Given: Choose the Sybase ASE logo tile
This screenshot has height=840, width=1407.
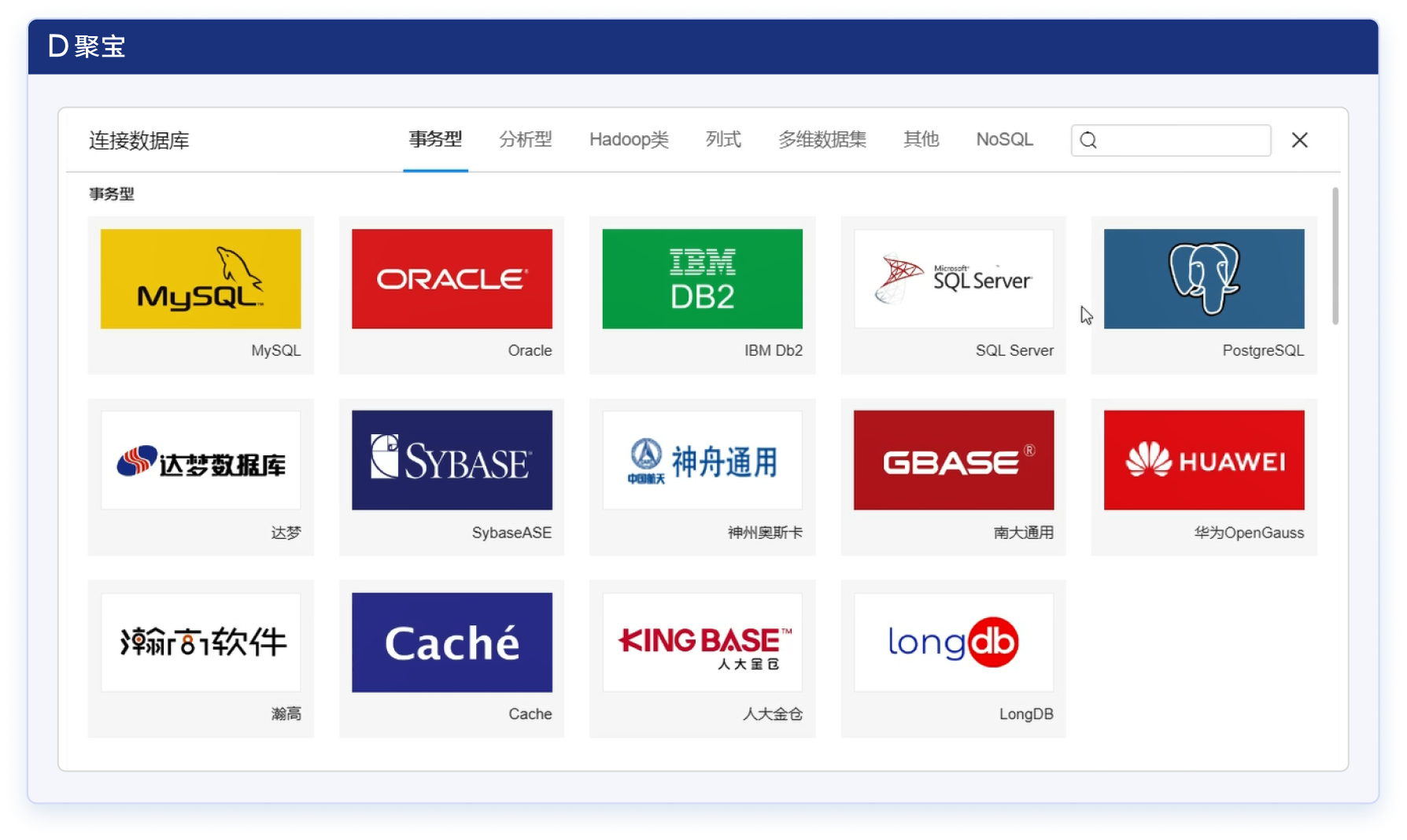Looking at the screenshot, I should tap(452, 460).
